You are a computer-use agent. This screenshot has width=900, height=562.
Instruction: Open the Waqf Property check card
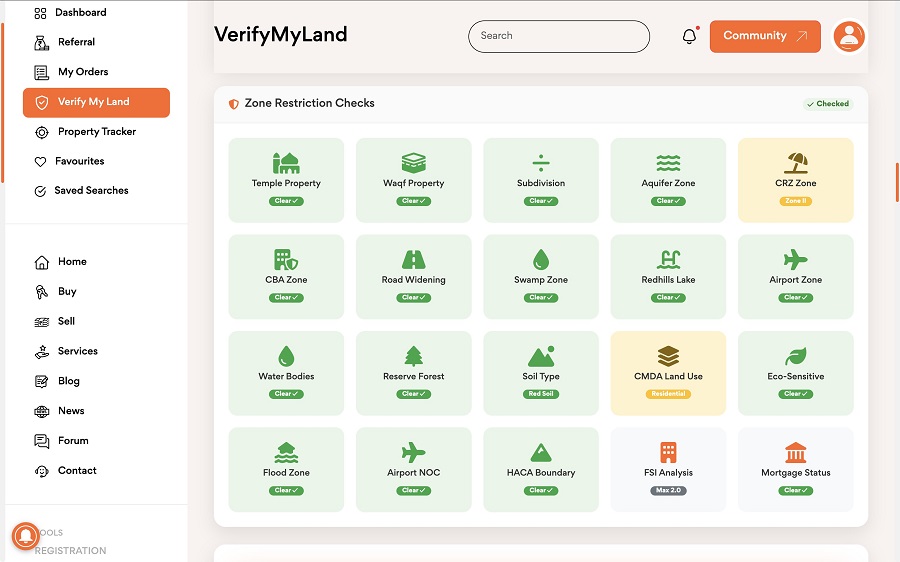tap(413, 180)
